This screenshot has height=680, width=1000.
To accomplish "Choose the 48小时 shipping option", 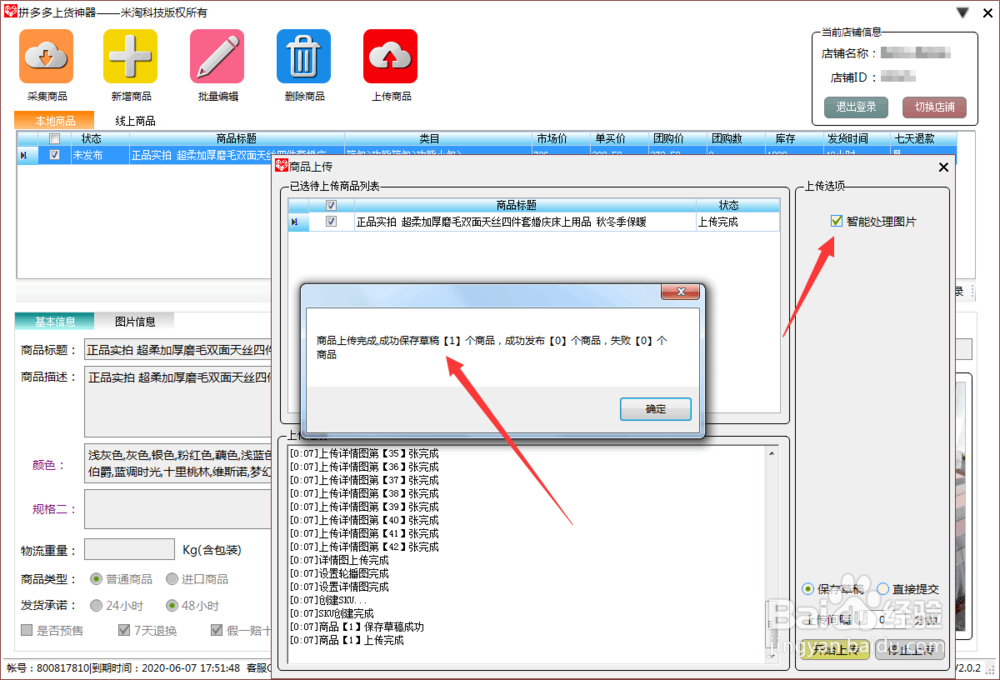I will [172, 605].
